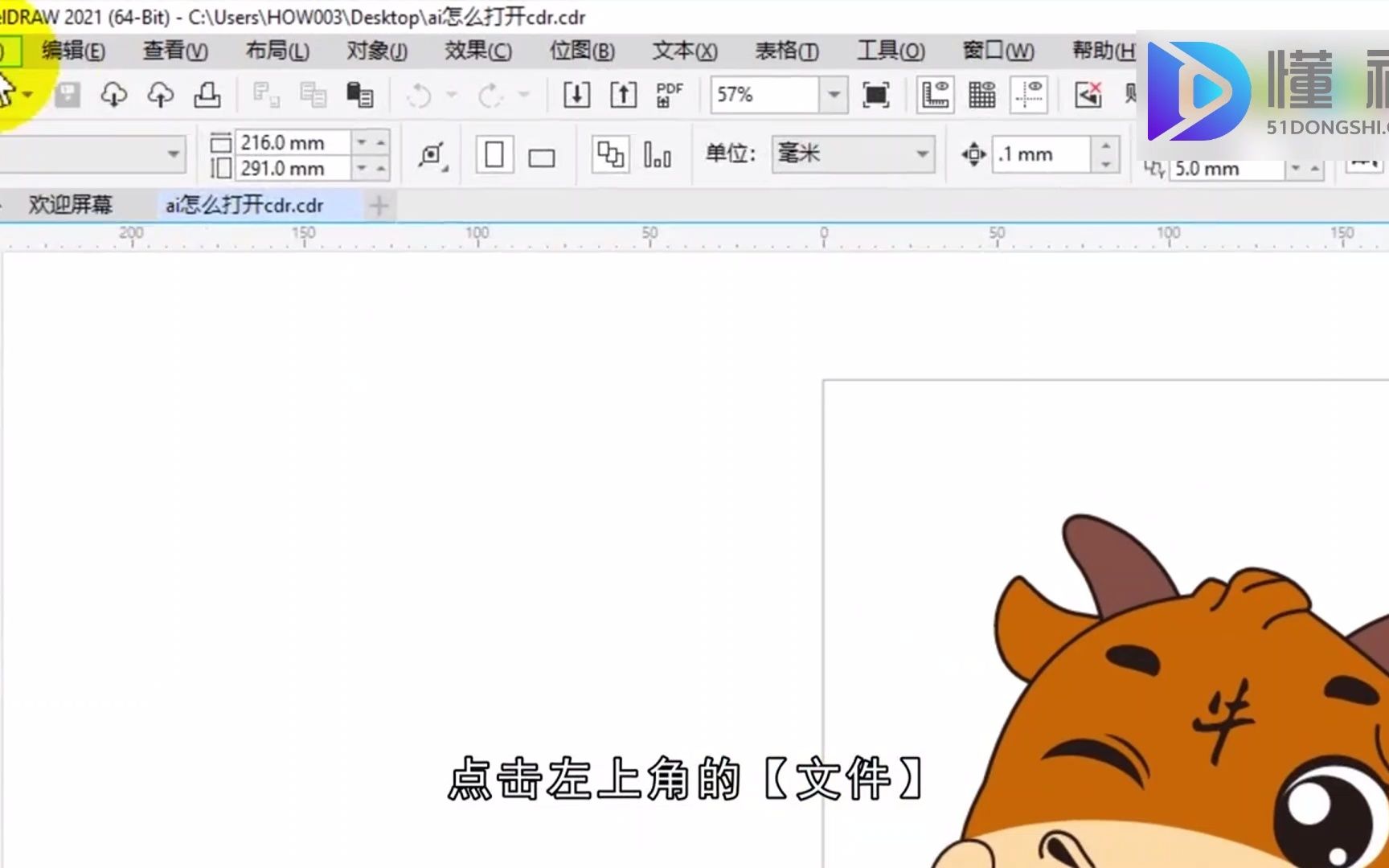This screenshot has height=868, width=1389.
Task: Click the Redo arrow icon
Action: point(490,96)
